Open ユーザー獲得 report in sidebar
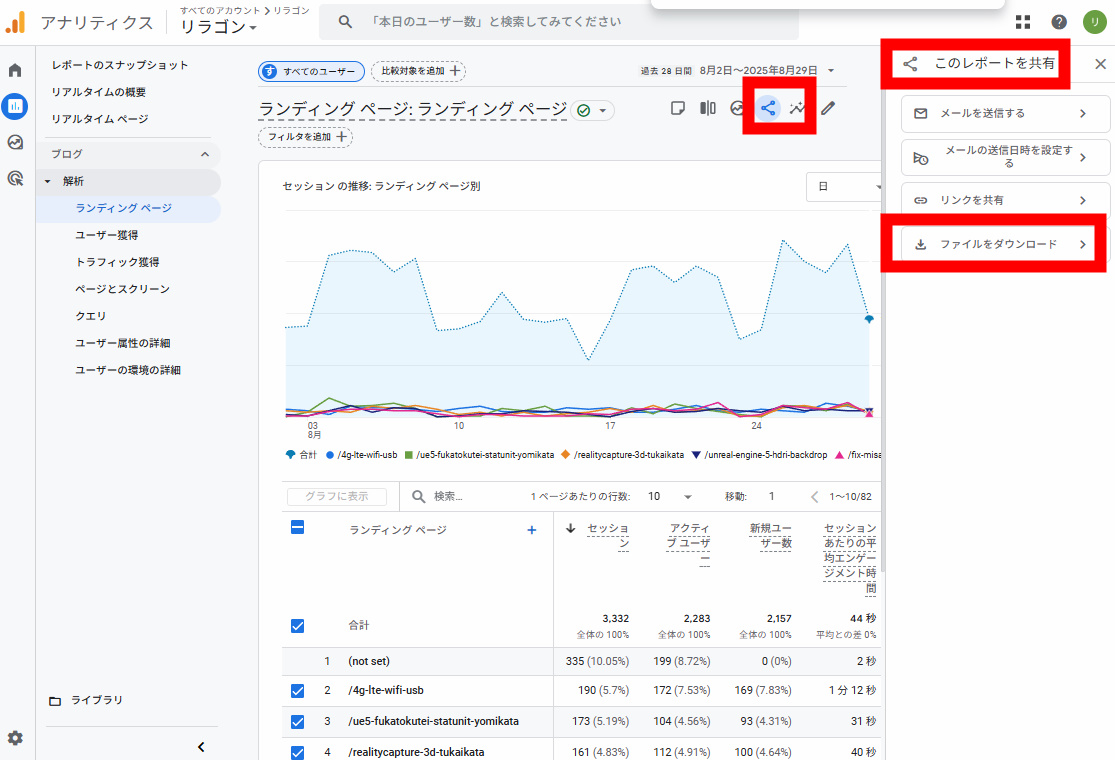 pyautogui.click(x=107, y=235)
